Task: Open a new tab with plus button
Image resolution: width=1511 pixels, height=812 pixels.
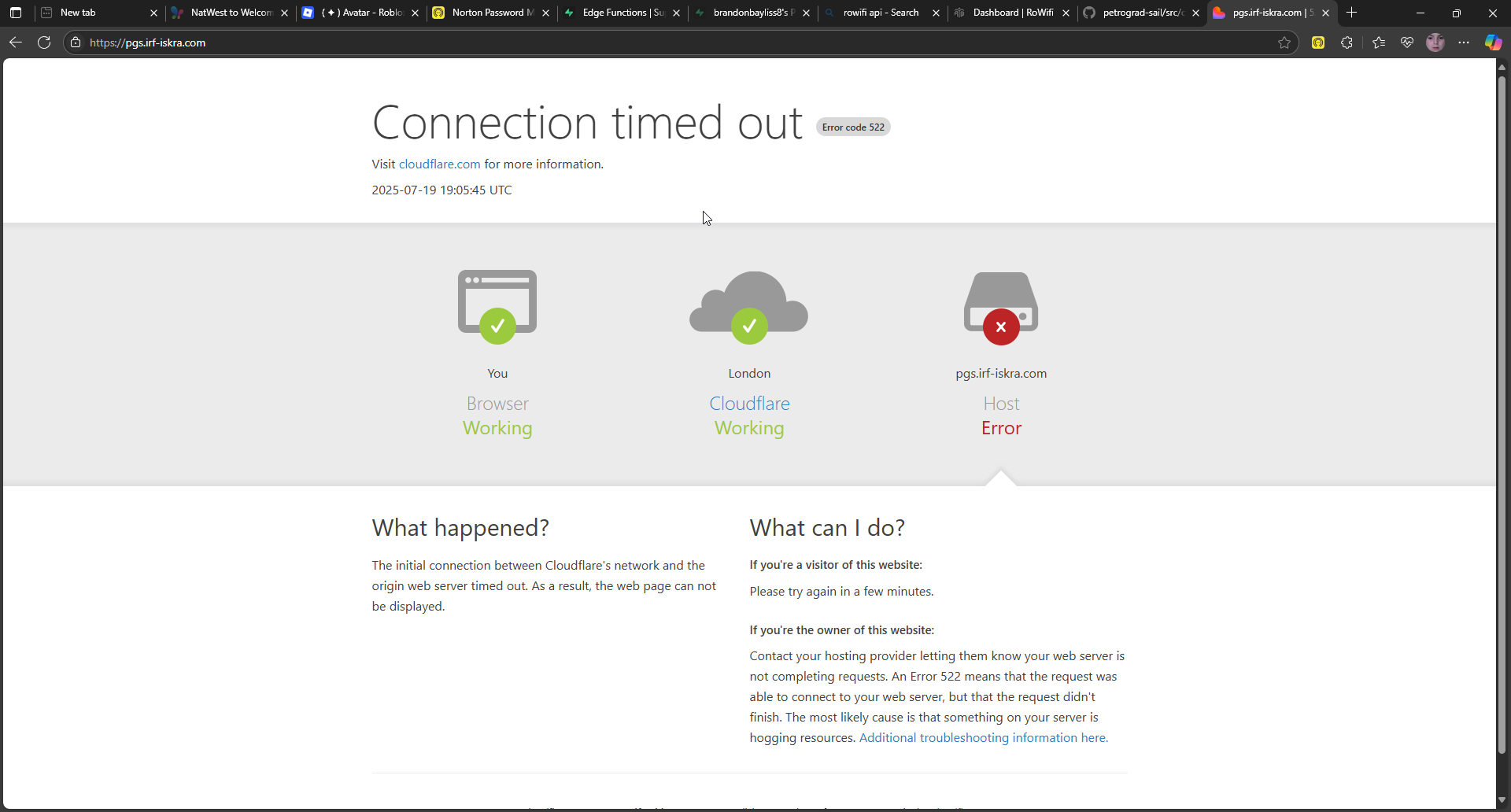Action: point(1352,13)
